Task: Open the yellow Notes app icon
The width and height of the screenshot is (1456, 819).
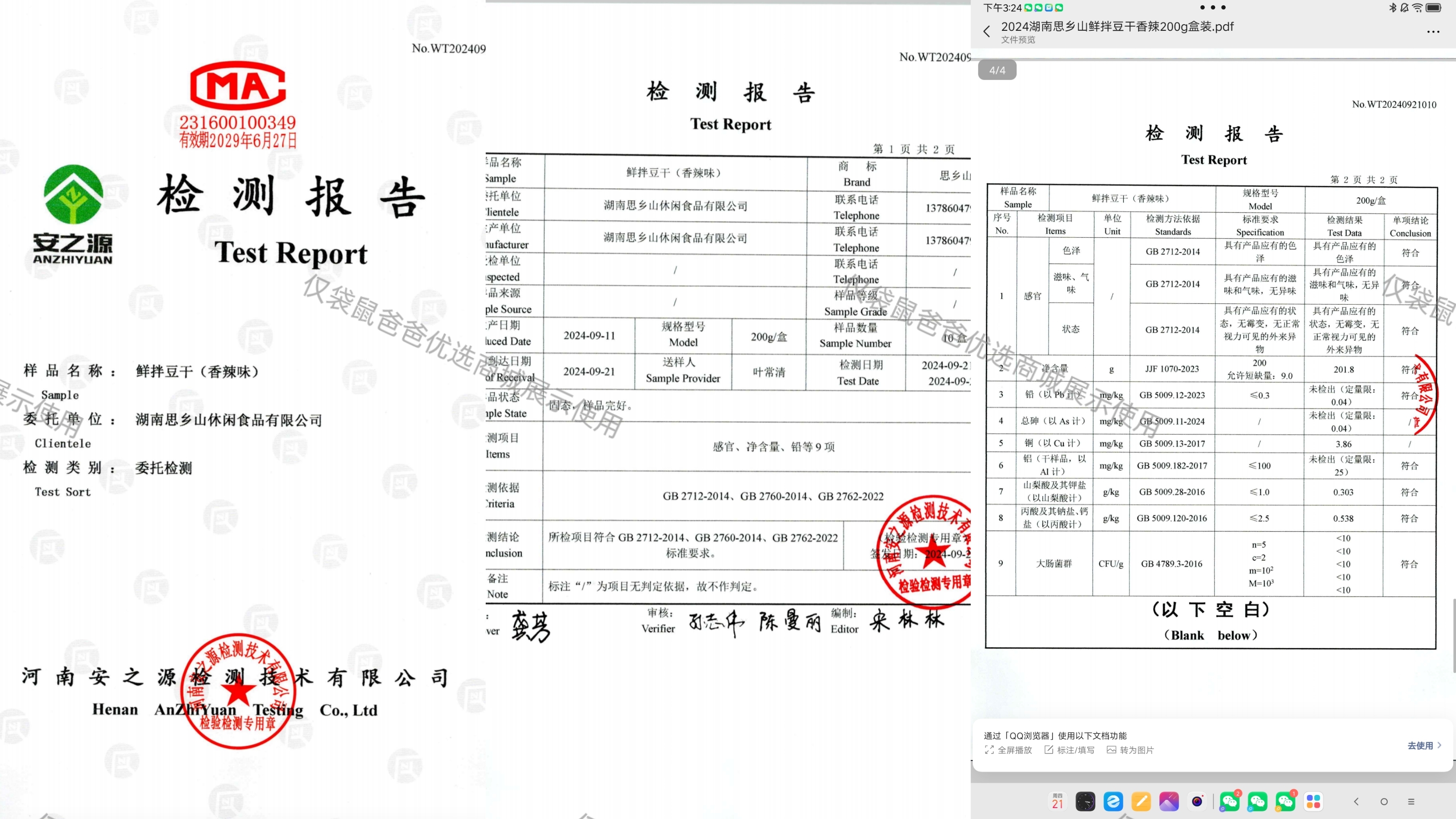Action: tap(1141, 801)
